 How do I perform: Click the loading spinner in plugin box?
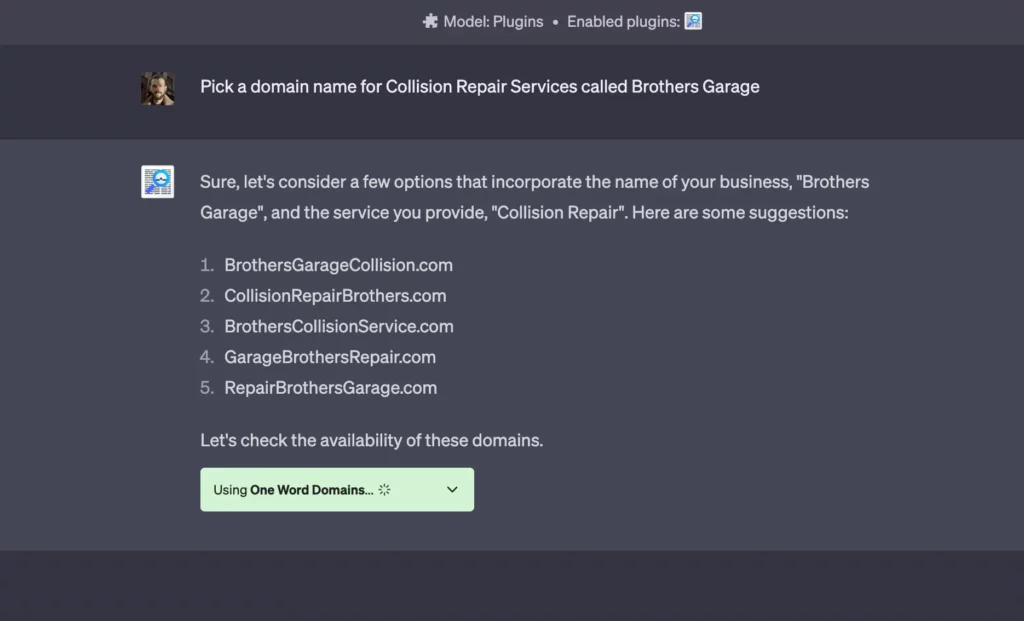click(x=384, y=490)
